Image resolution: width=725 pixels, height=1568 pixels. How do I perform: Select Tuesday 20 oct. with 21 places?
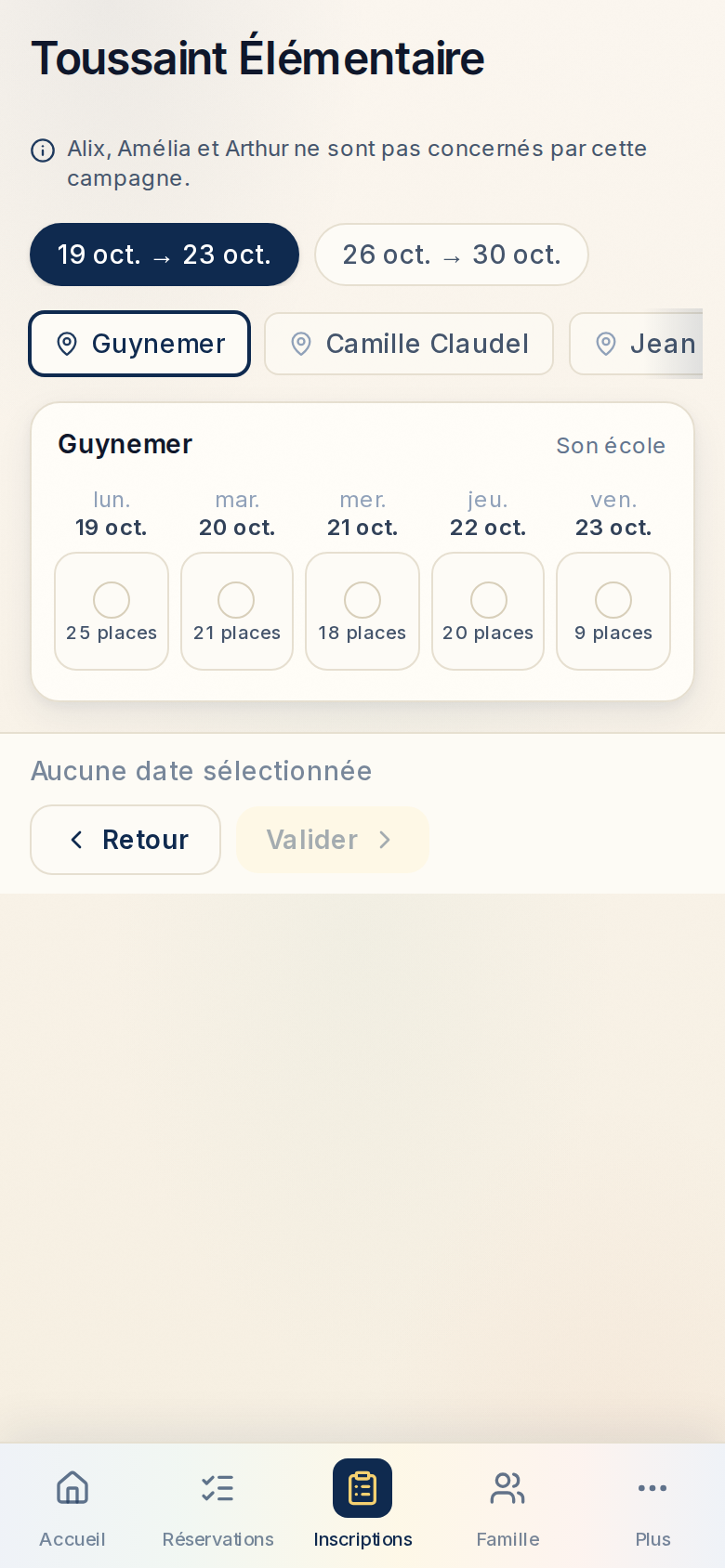pos(237,611)
